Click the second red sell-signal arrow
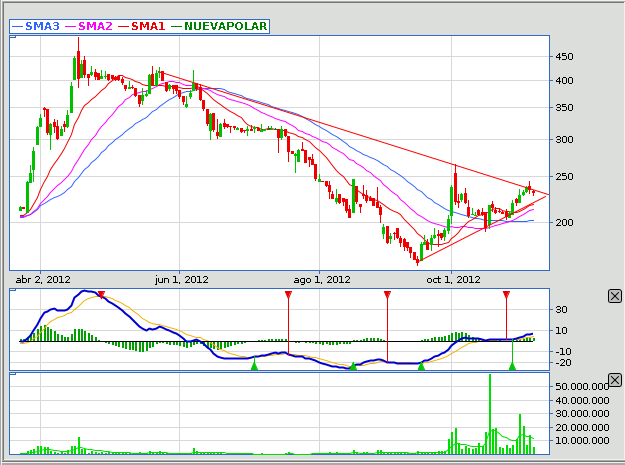 [x=288, y=296]
